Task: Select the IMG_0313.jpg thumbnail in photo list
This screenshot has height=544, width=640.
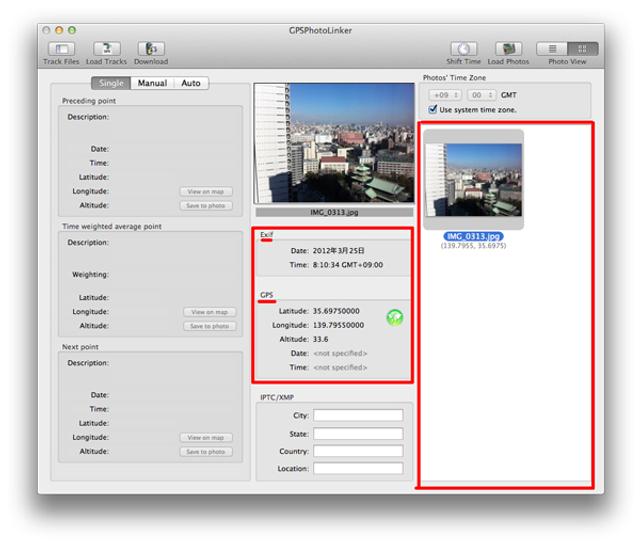Action: pos(474,180)
